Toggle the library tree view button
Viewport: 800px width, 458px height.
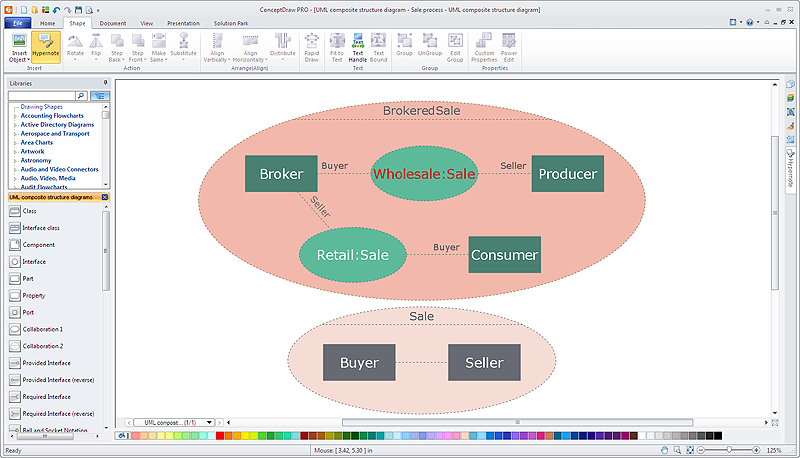pos(100,96)
